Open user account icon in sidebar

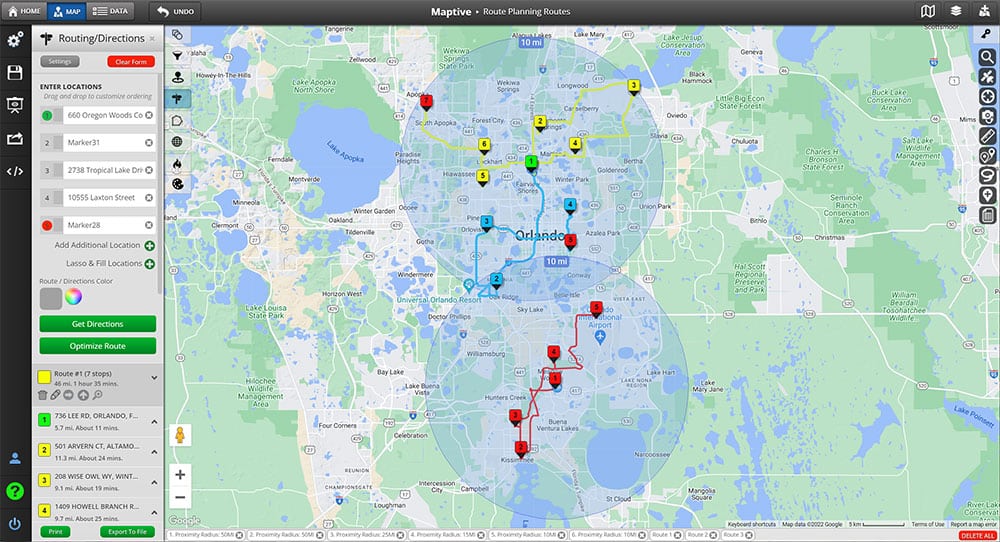tap(15, 458)
